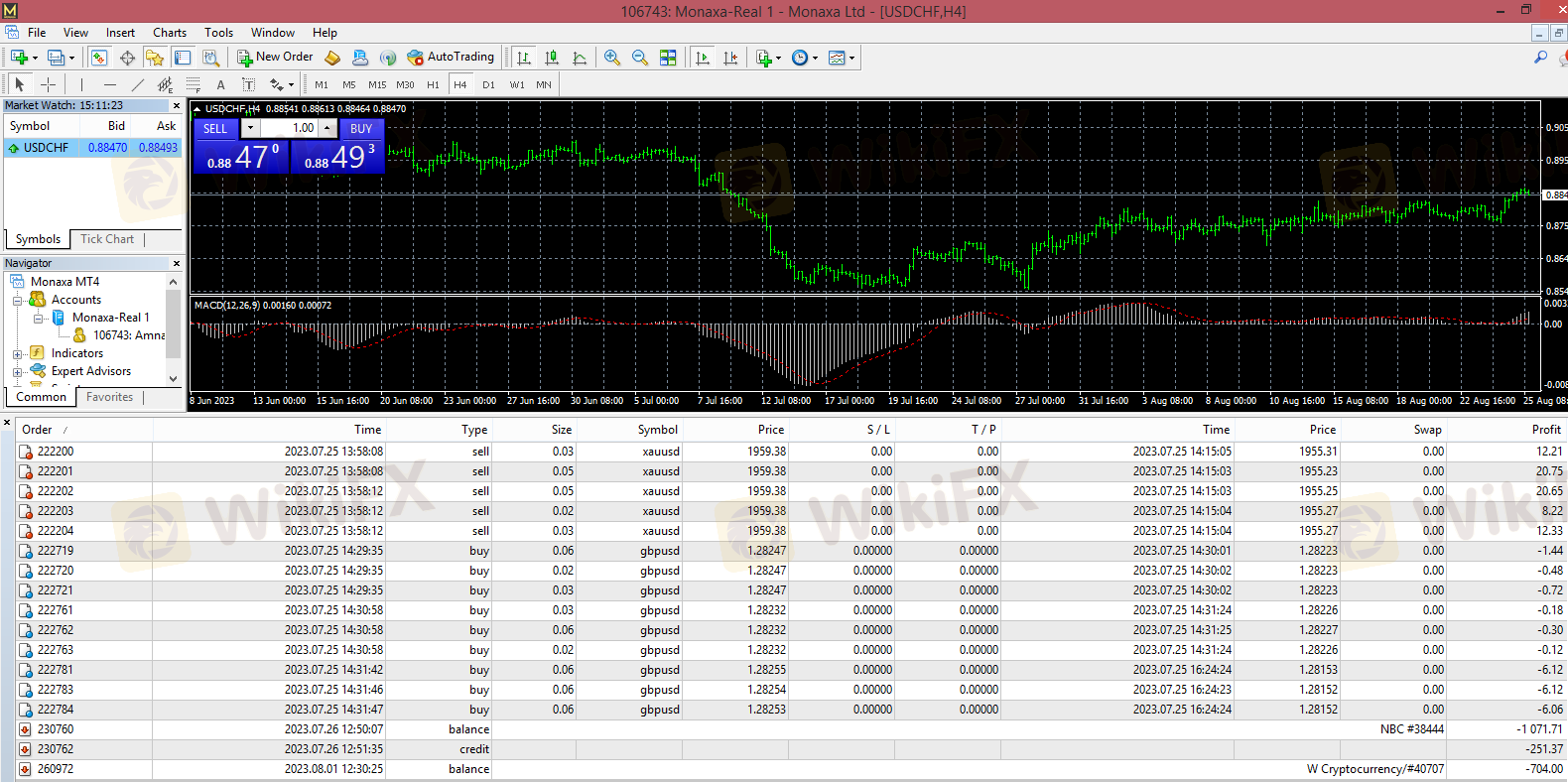This screenshot has height=782, width=1568.
Task: Select the Common tab in Navigator
Action: [x=41, y=397]
